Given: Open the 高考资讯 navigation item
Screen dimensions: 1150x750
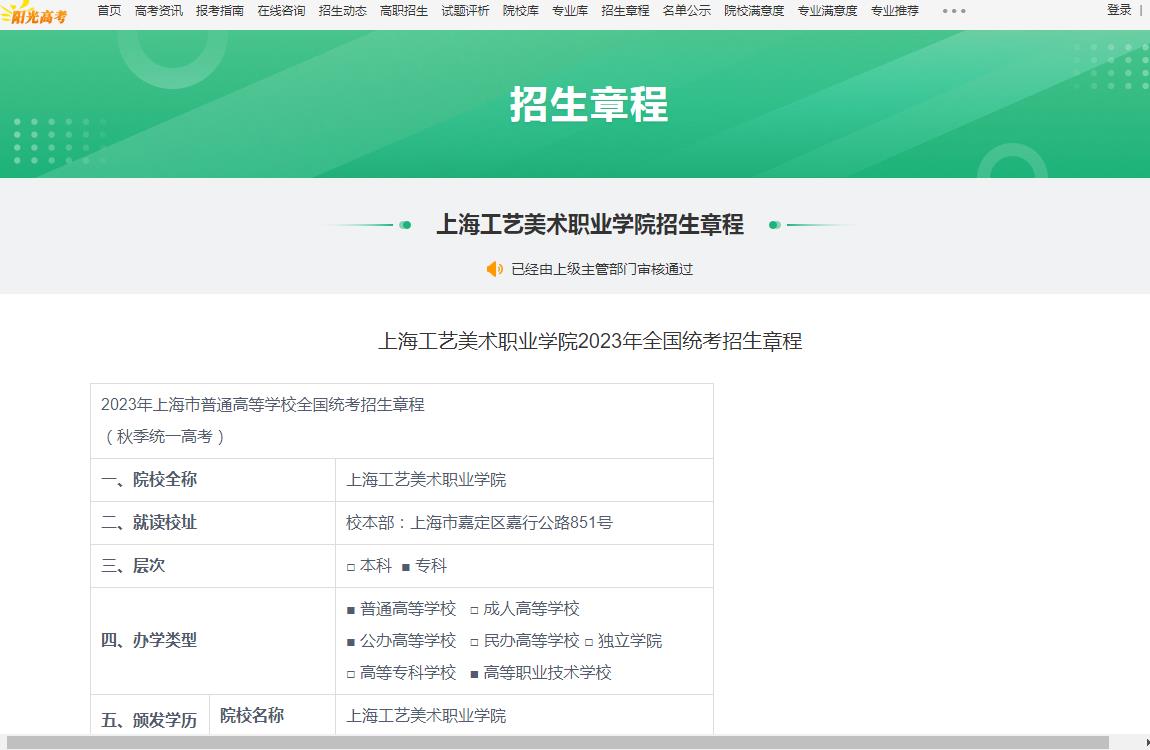Looking at the screenshot, I should point(158,10).
